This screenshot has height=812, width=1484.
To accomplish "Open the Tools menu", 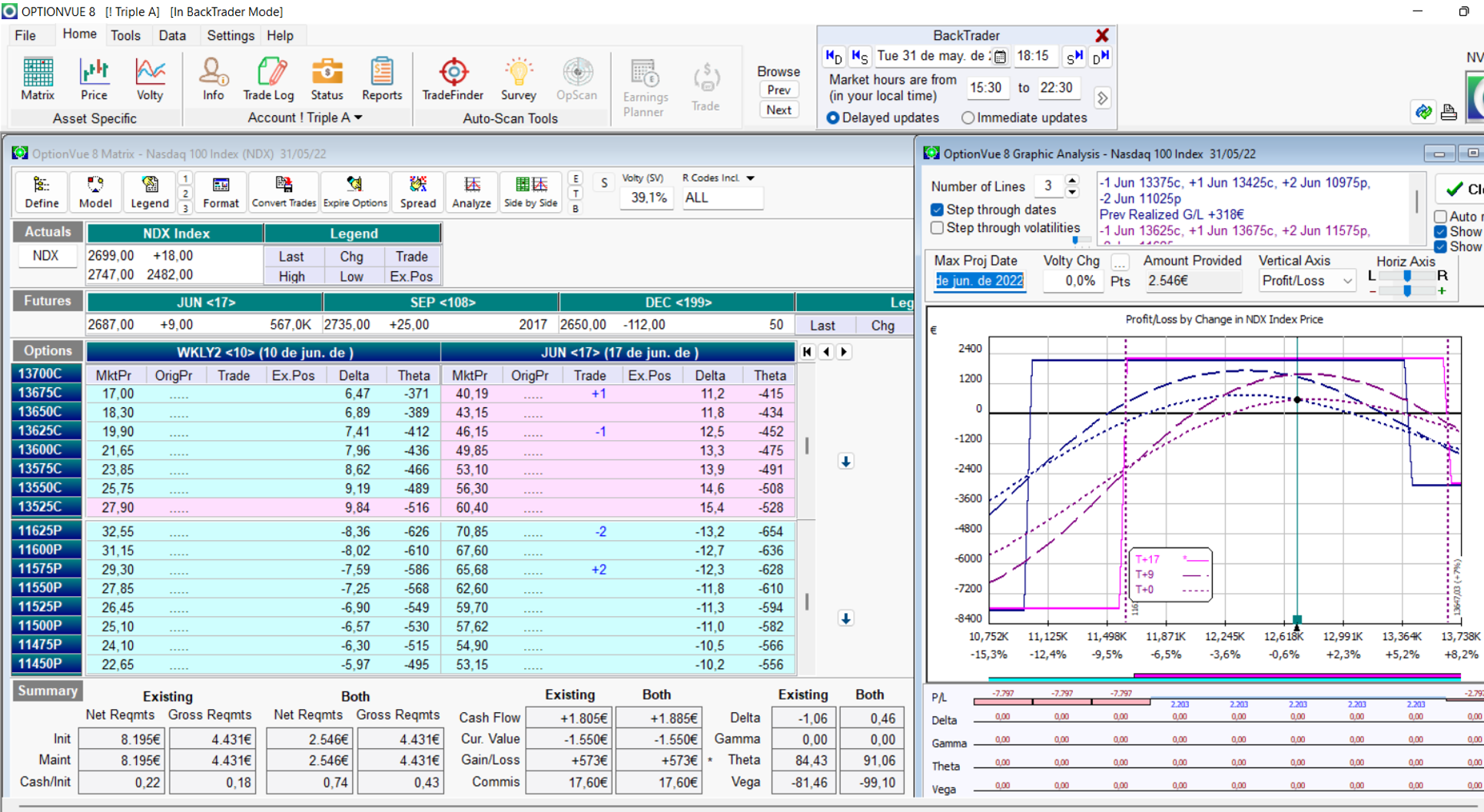I will click(125, 35).
